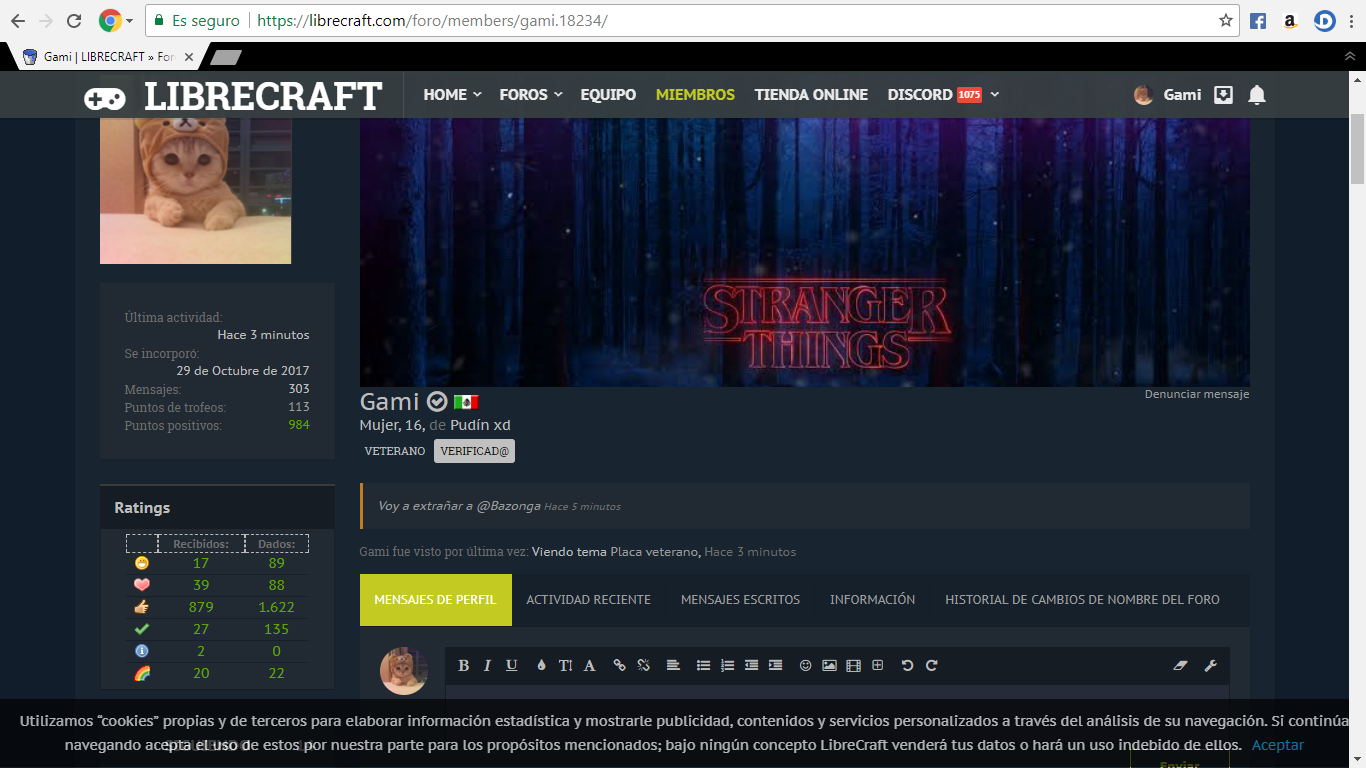The height and width of the screenshot is (768, 1366).
Task: Toggle underline formatting in editor
Action: (x=512, y=666)
